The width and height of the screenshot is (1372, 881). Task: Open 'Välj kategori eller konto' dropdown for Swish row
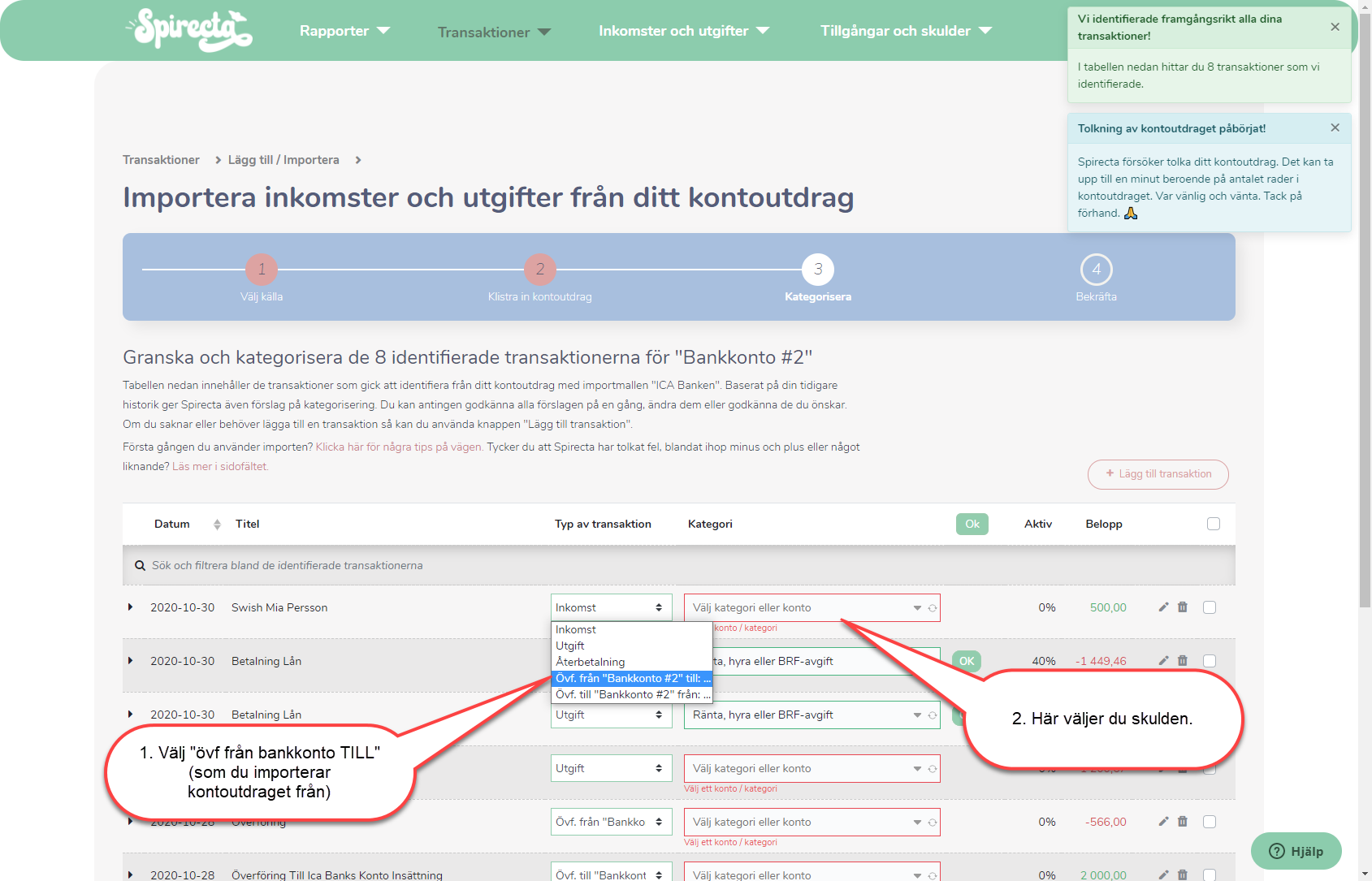[x=804, y=607]
